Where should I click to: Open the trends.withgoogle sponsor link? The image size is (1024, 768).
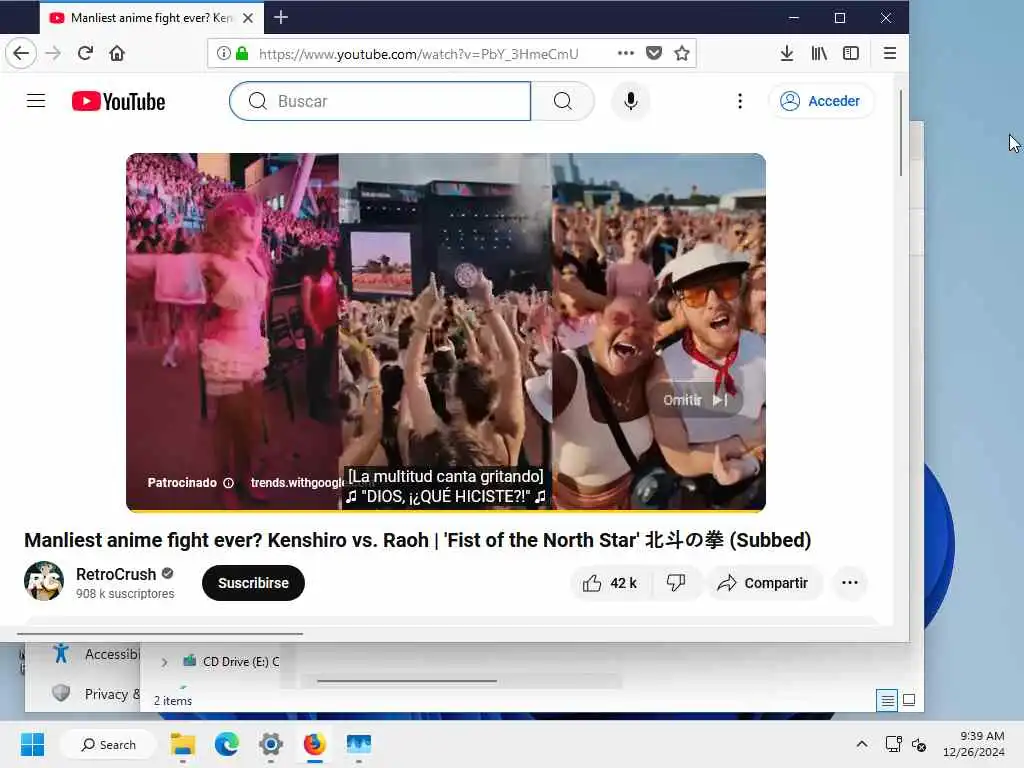297,483
